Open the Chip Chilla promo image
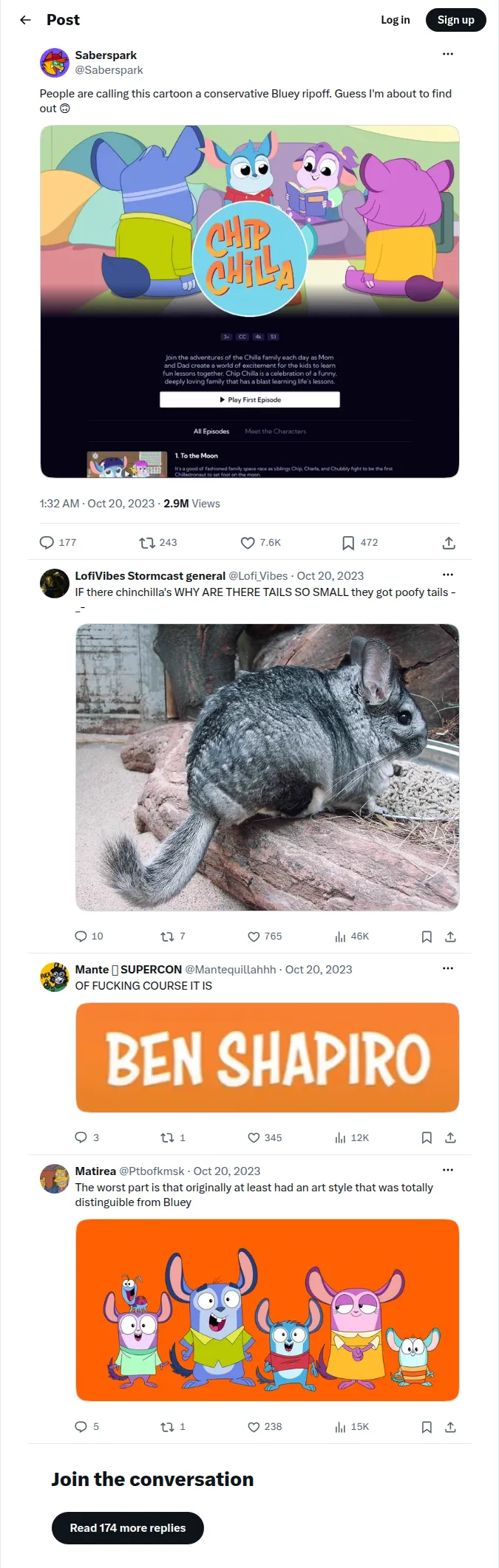499x1568 pixels. 250,301
